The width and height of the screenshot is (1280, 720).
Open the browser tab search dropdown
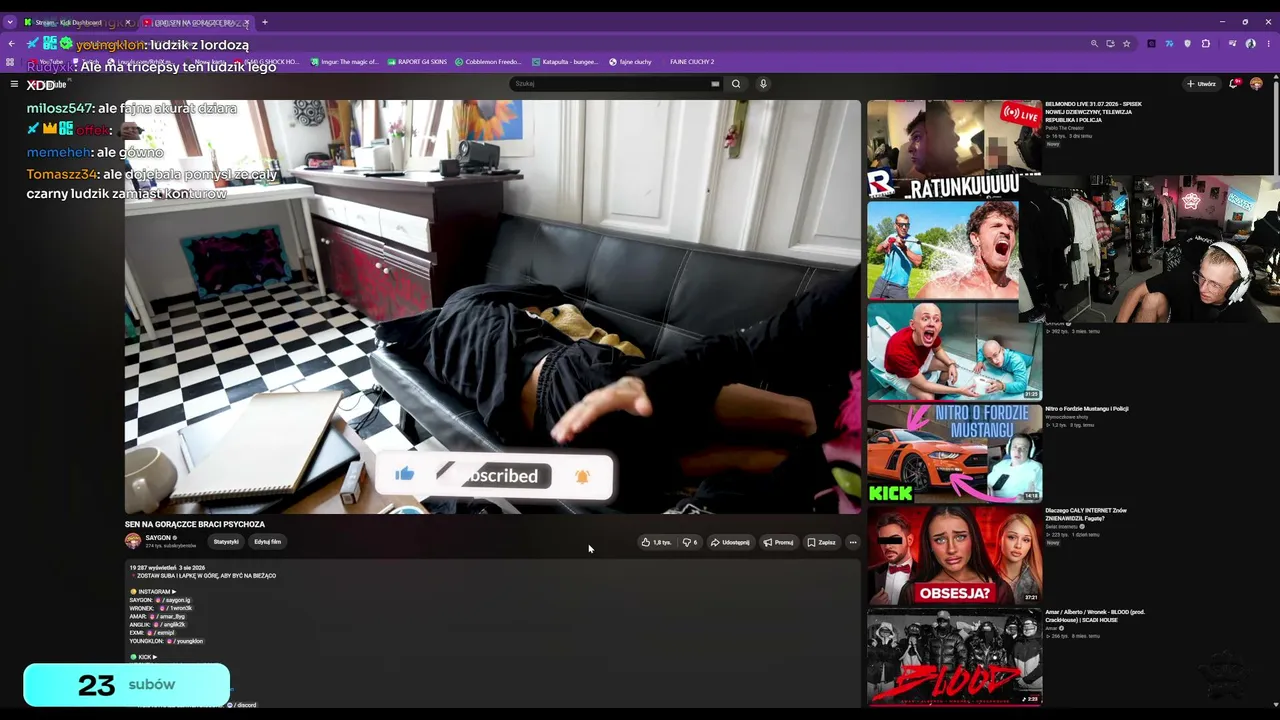pos(10,22)
